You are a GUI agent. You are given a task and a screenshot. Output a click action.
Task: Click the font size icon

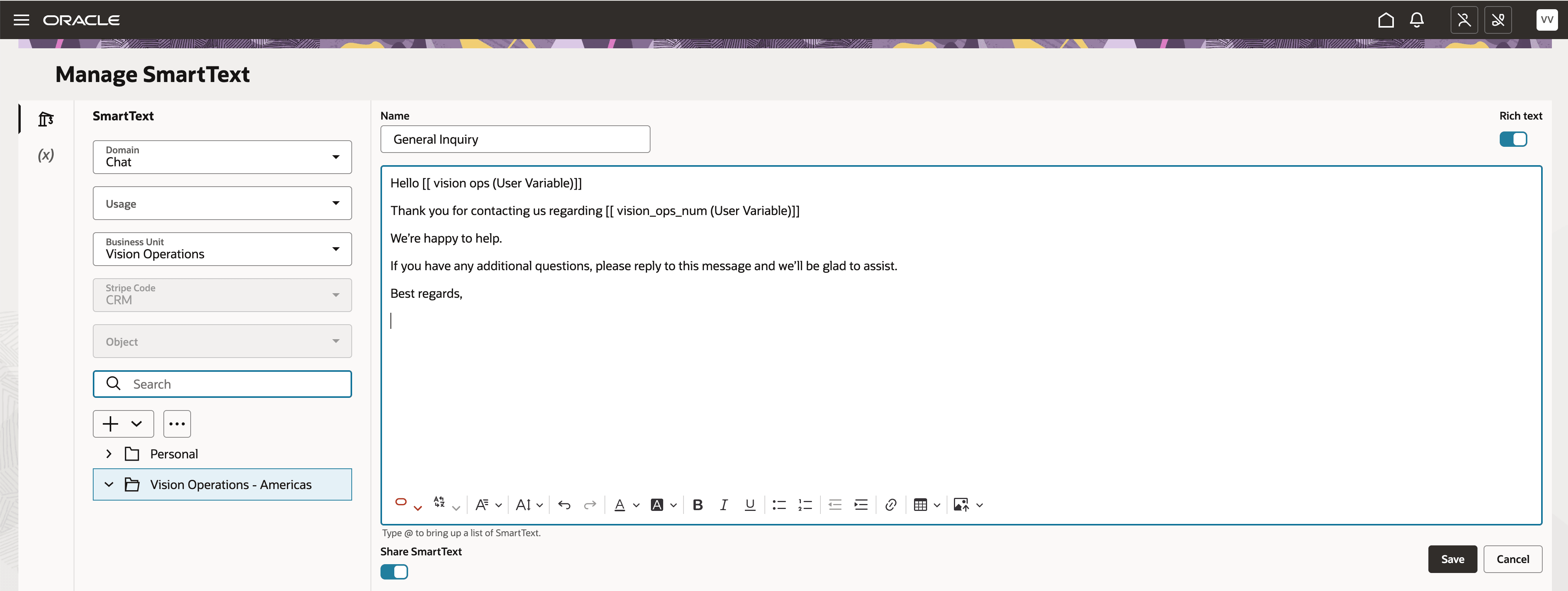[x=524, y=505]
